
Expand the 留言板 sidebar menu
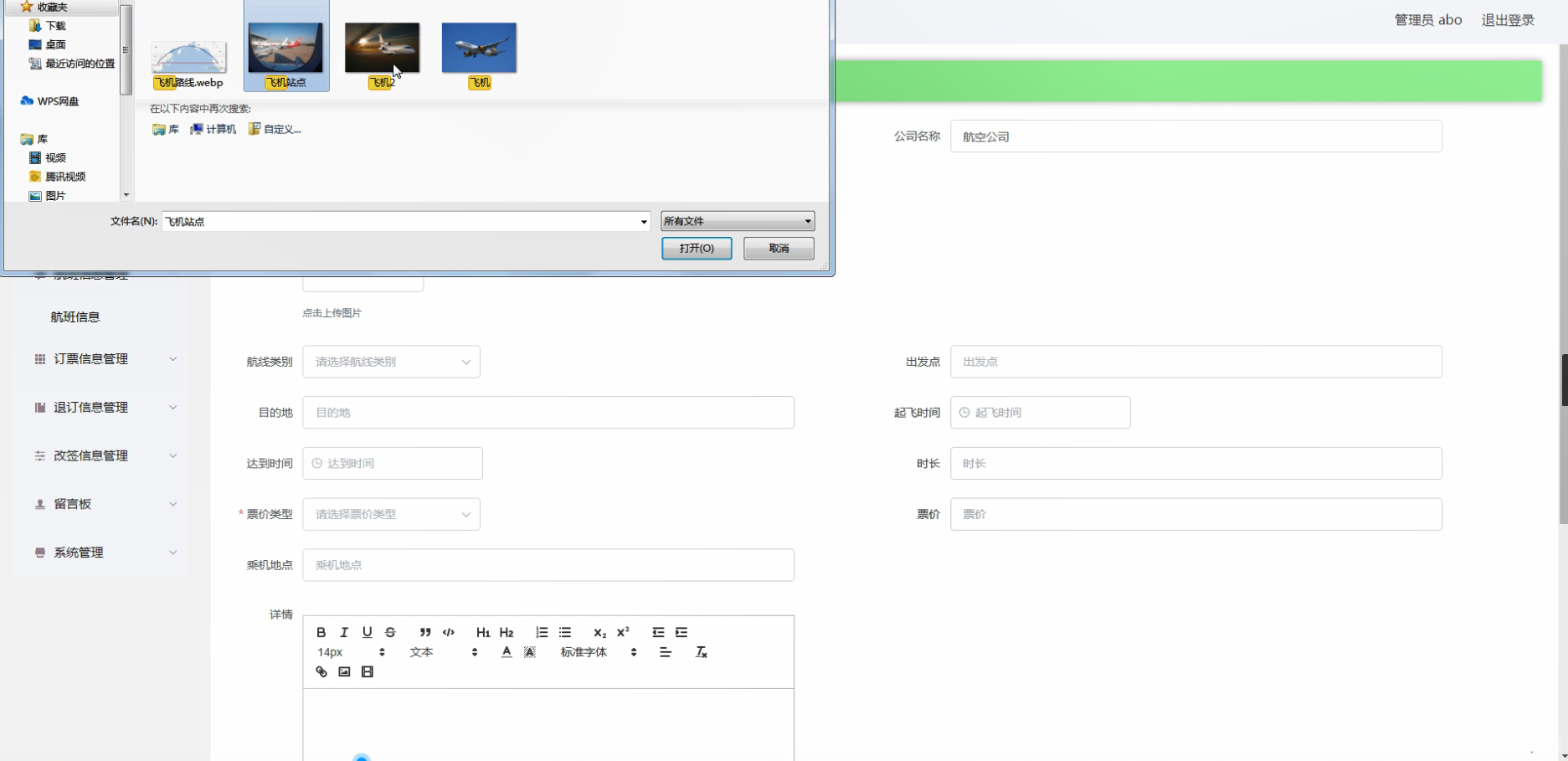pos(105,504)
